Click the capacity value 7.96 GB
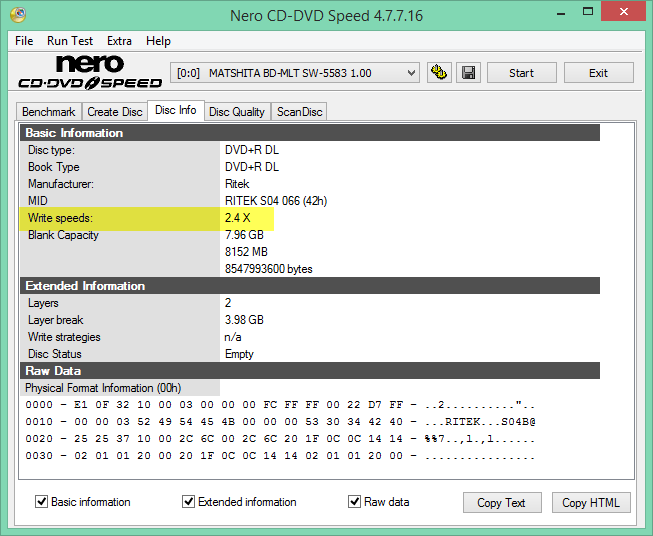The height and width of the screenshot is (536, 653). (244, 235)
